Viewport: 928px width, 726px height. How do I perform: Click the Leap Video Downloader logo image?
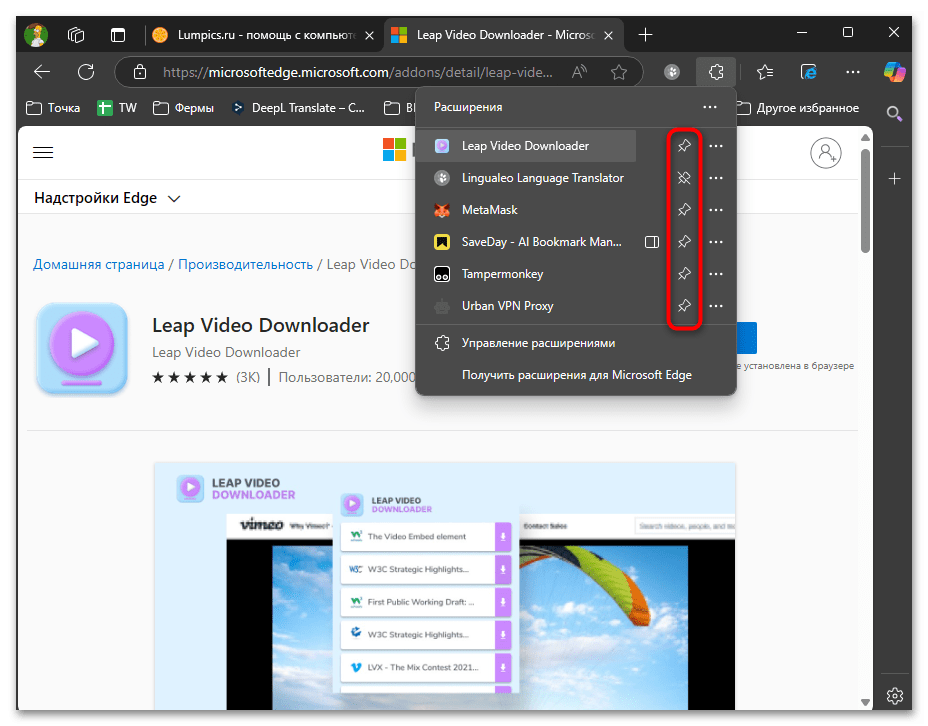tap(82, 349)
